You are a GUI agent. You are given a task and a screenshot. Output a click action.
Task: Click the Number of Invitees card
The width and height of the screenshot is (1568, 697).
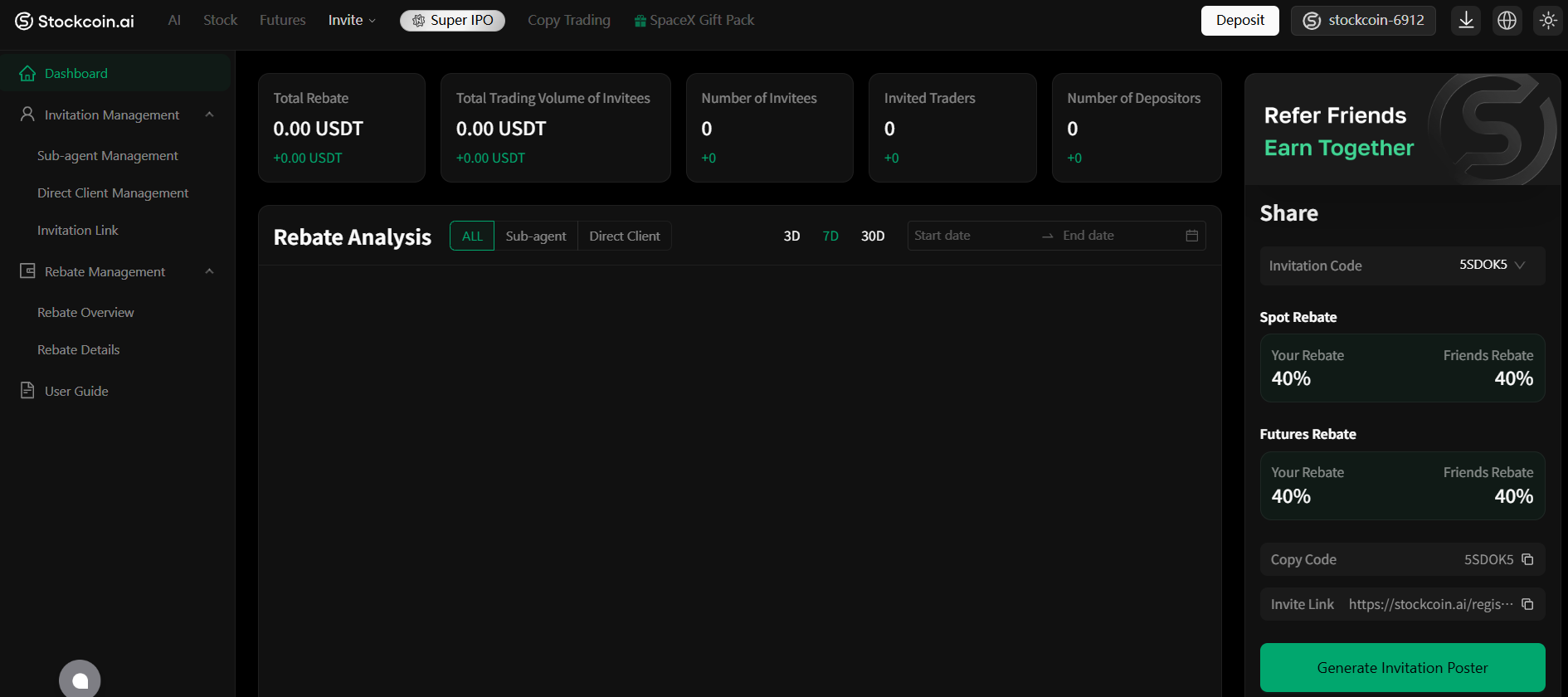pos(770,128)
